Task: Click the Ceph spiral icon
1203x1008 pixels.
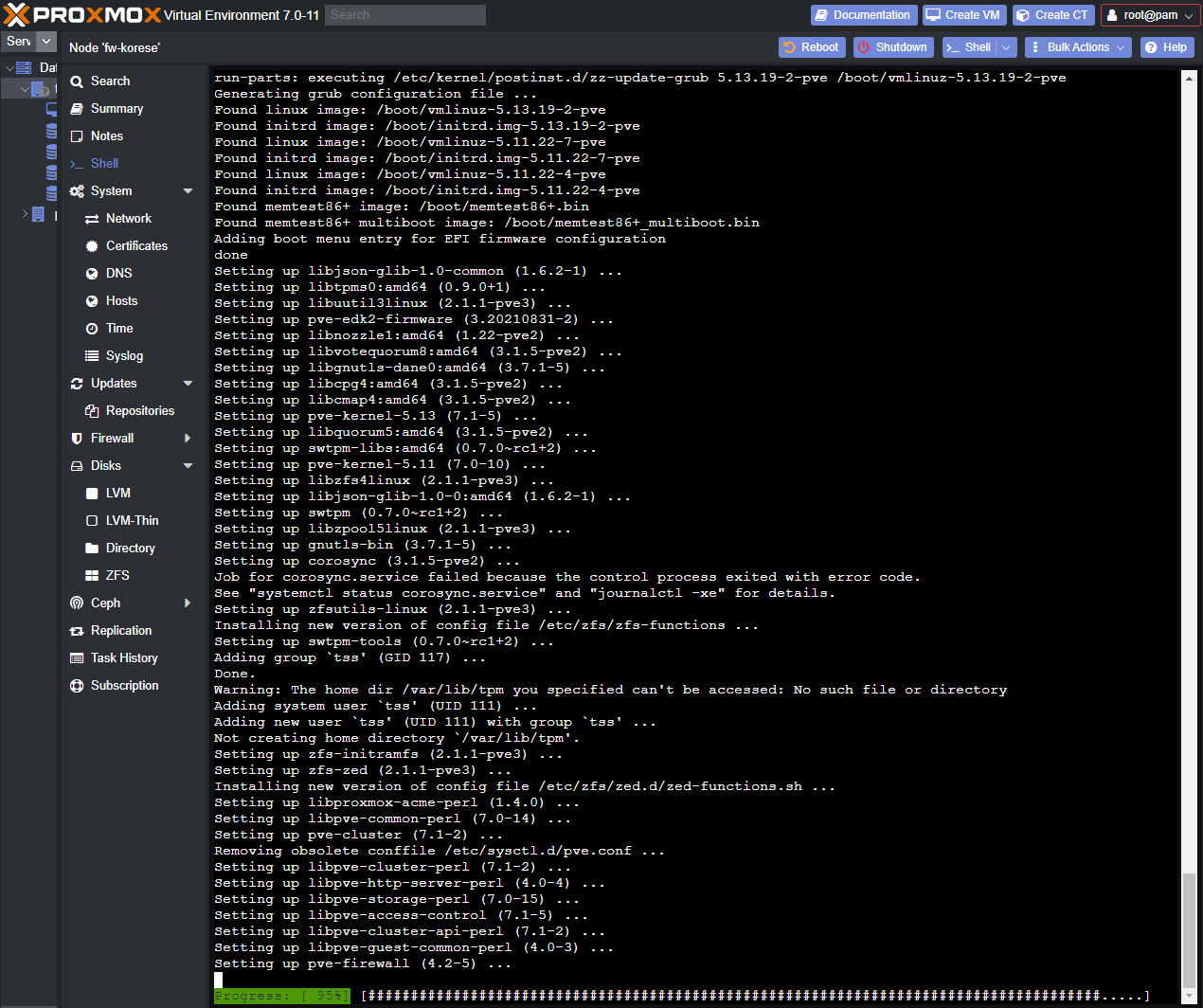Action: 77,603
